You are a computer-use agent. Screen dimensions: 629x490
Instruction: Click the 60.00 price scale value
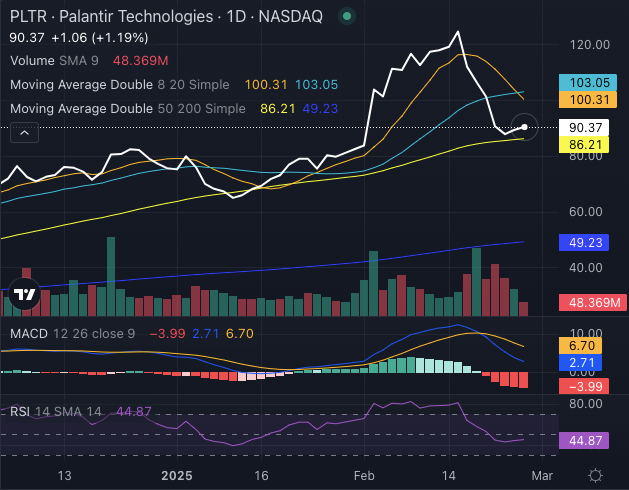pos(586,211)
